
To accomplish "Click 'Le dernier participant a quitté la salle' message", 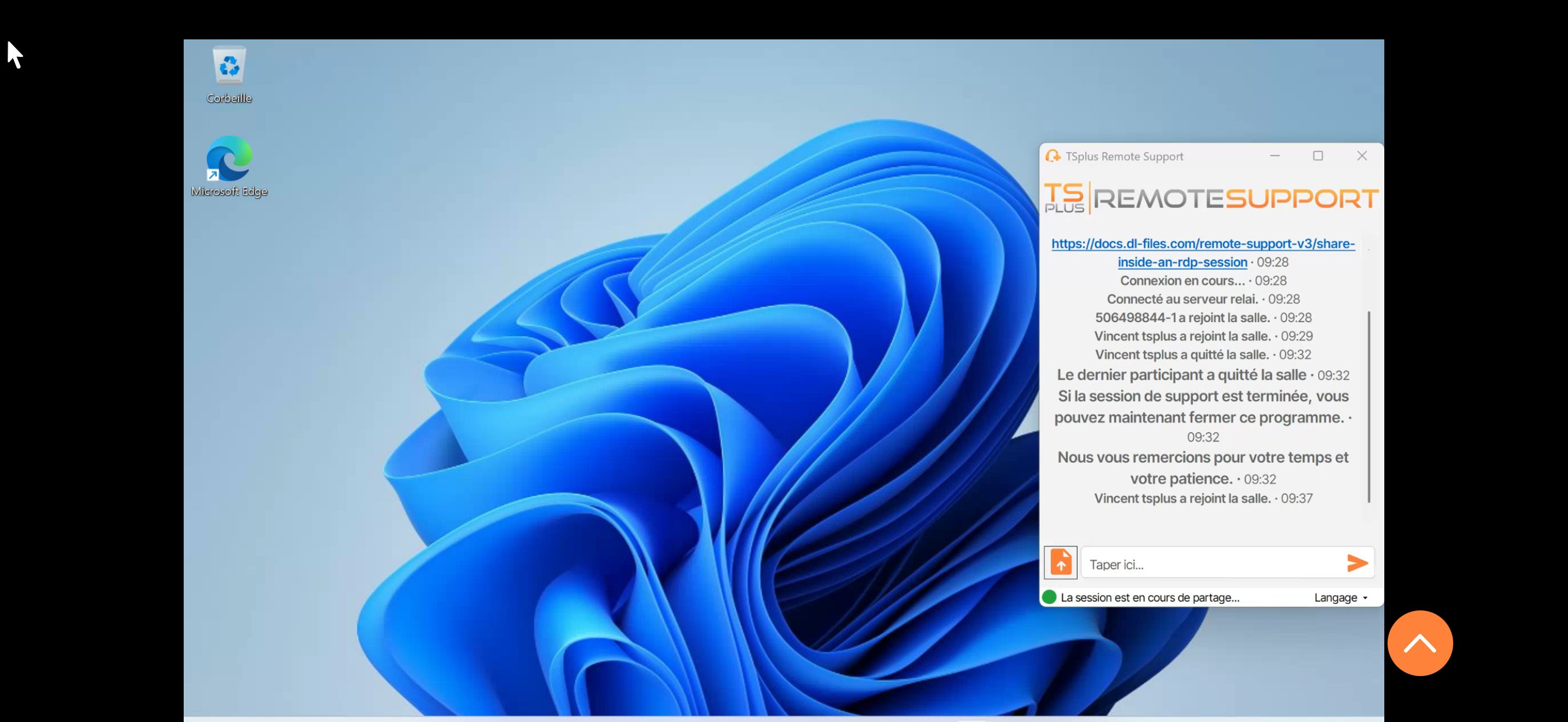I will pos(1181,375).
